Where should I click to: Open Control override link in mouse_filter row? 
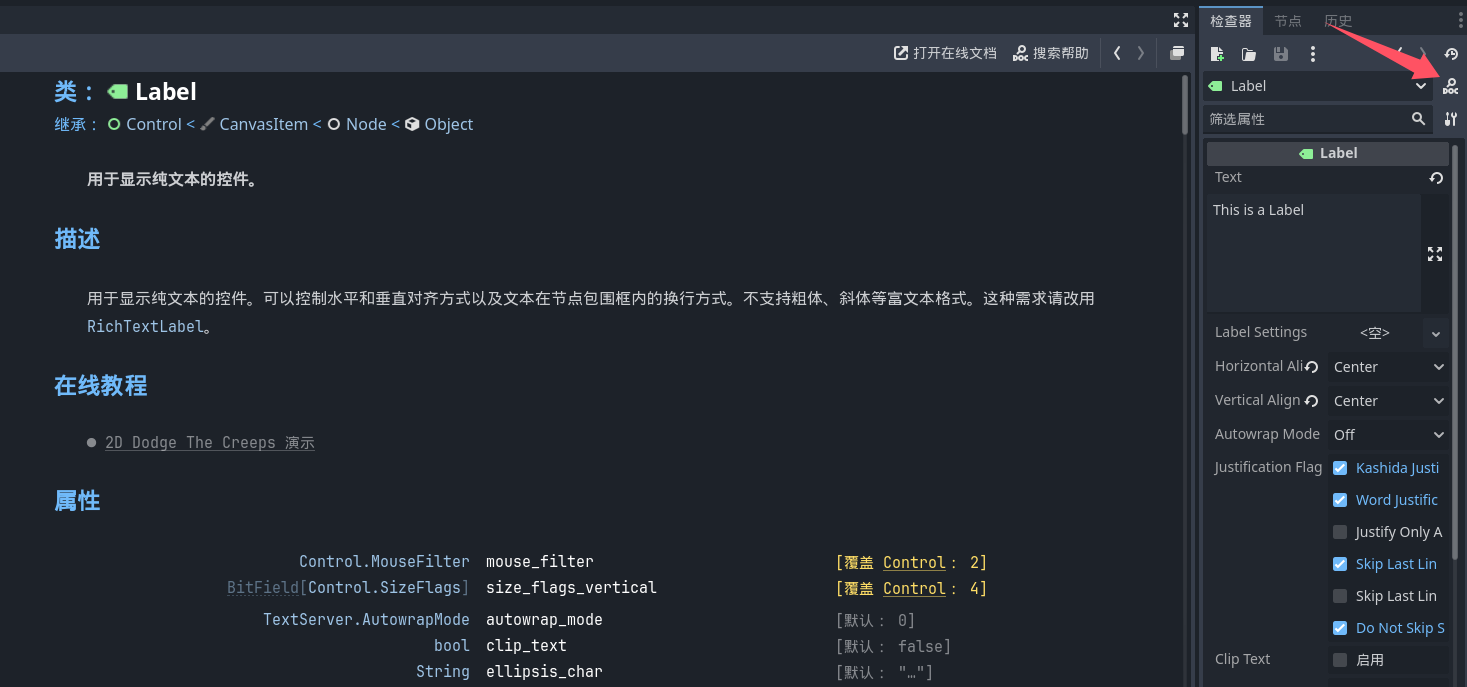tap(914, 563)
